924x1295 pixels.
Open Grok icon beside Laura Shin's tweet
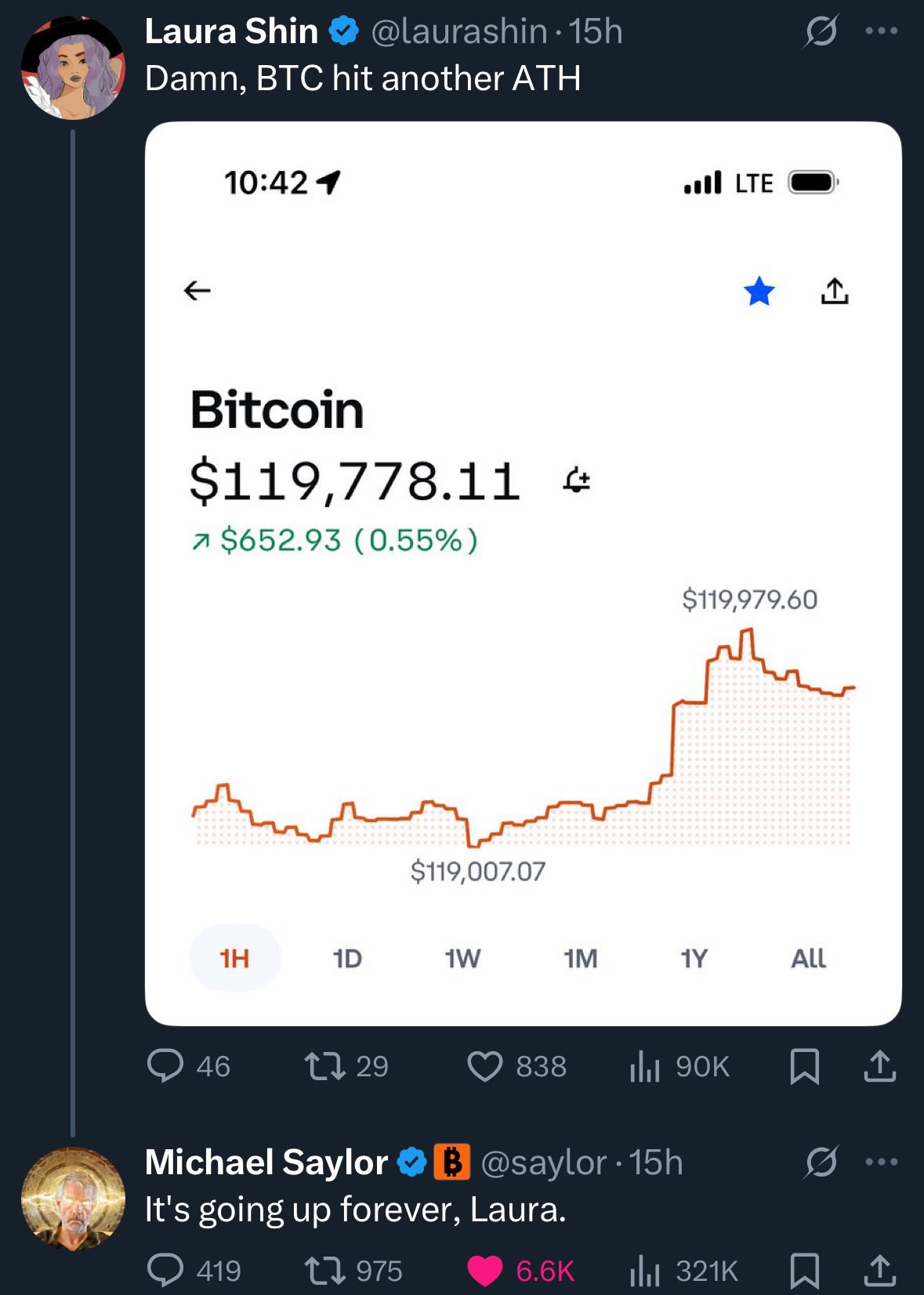(821, 31)
